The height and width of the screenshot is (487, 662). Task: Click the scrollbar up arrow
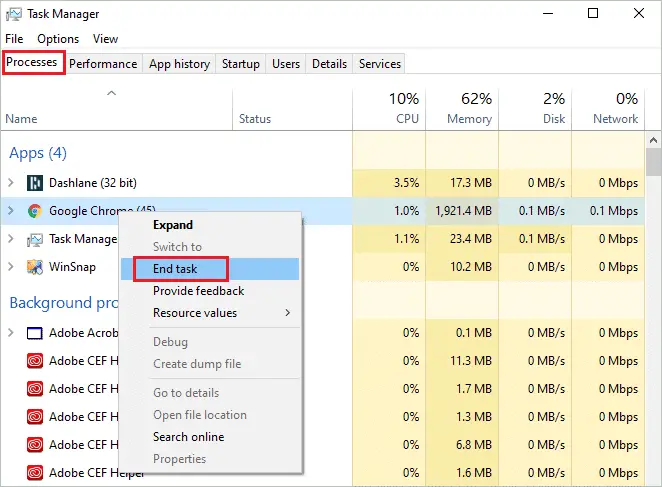[x=654, y=140]
